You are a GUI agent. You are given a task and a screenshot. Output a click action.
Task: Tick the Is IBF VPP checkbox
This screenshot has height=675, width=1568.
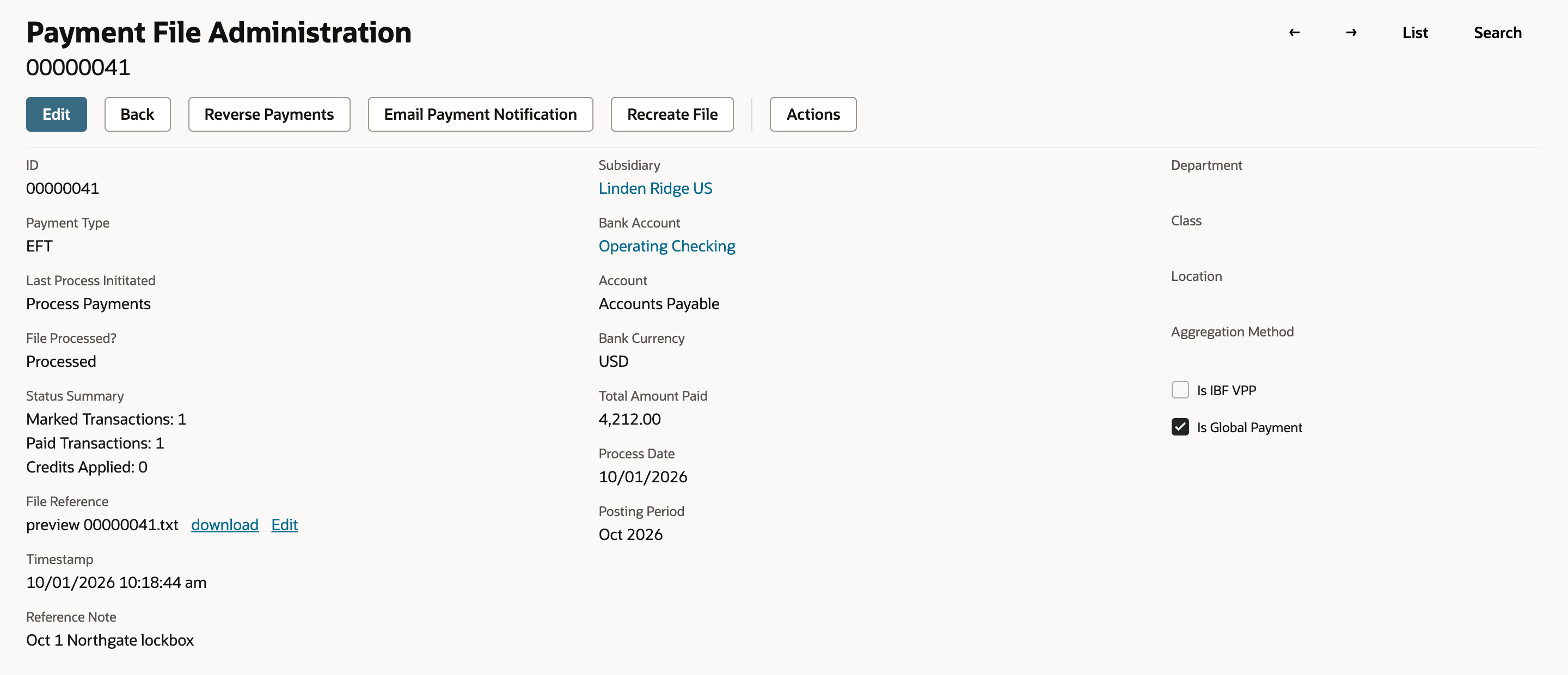pyautogui.click(x=1180, y=390)
